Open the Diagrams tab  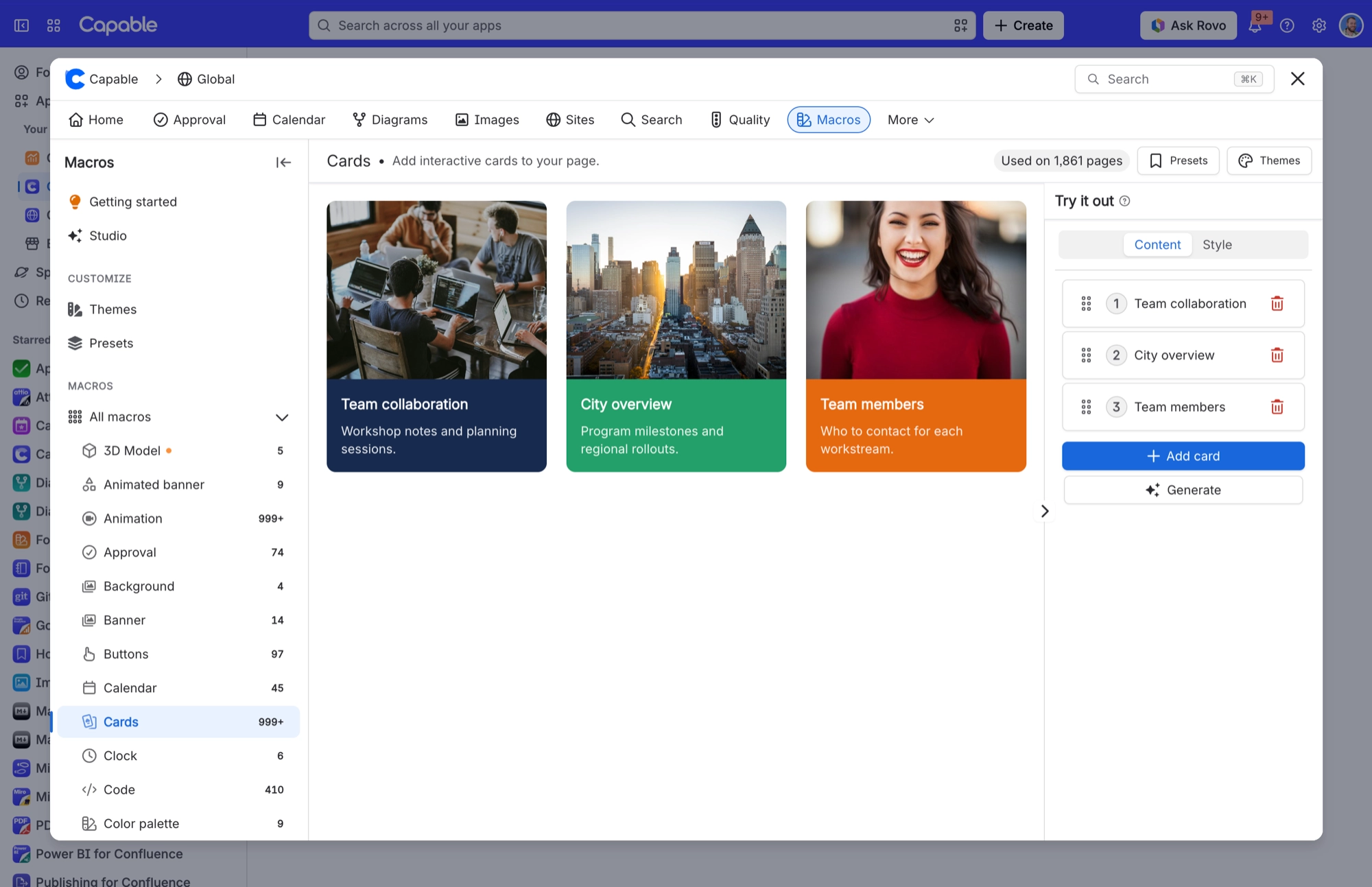pos(390,120)
